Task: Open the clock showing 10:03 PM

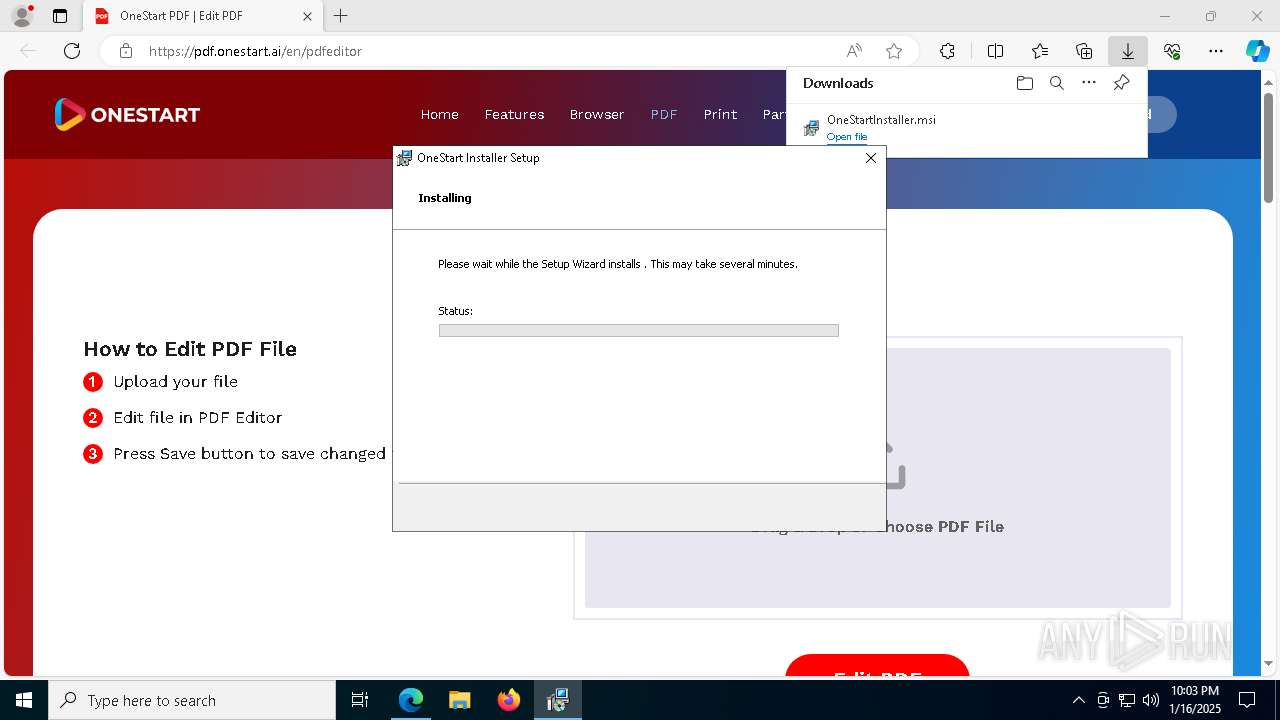Action: tap(1194, 700)
